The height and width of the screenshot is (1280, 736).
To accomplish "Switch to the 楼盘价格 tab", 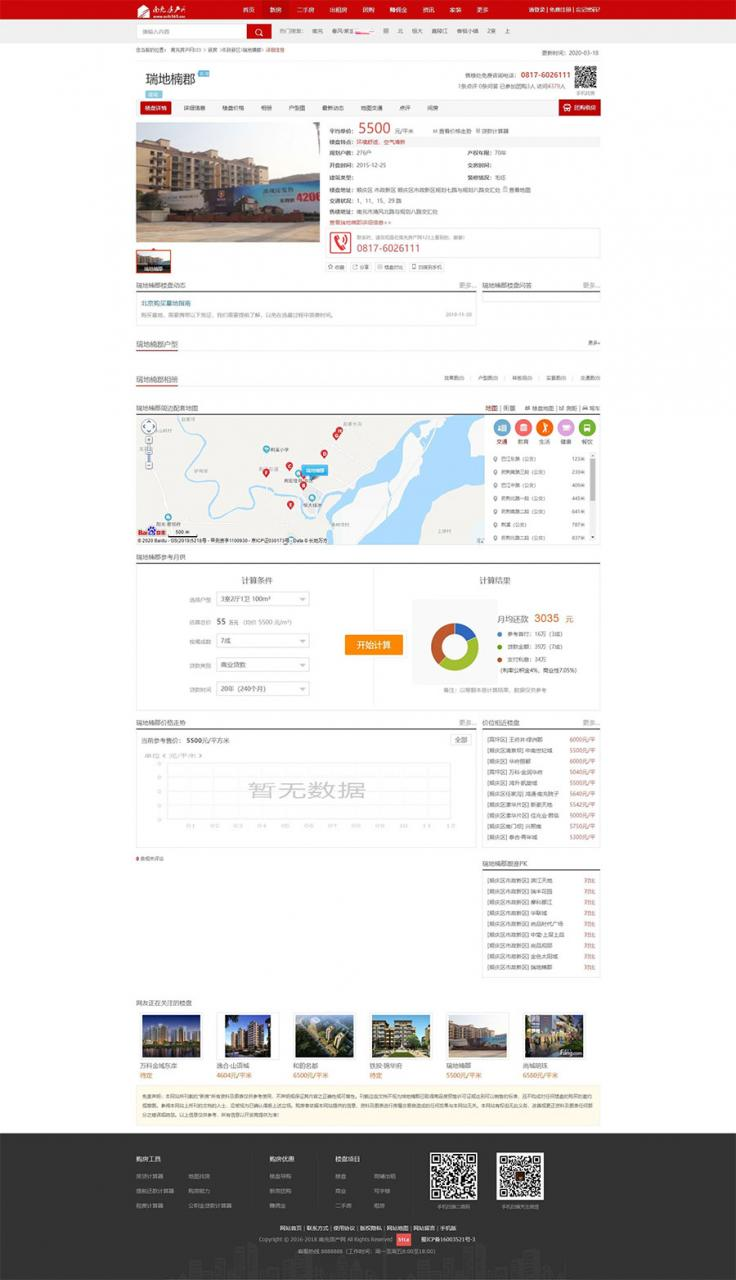I will click(233, 108).
